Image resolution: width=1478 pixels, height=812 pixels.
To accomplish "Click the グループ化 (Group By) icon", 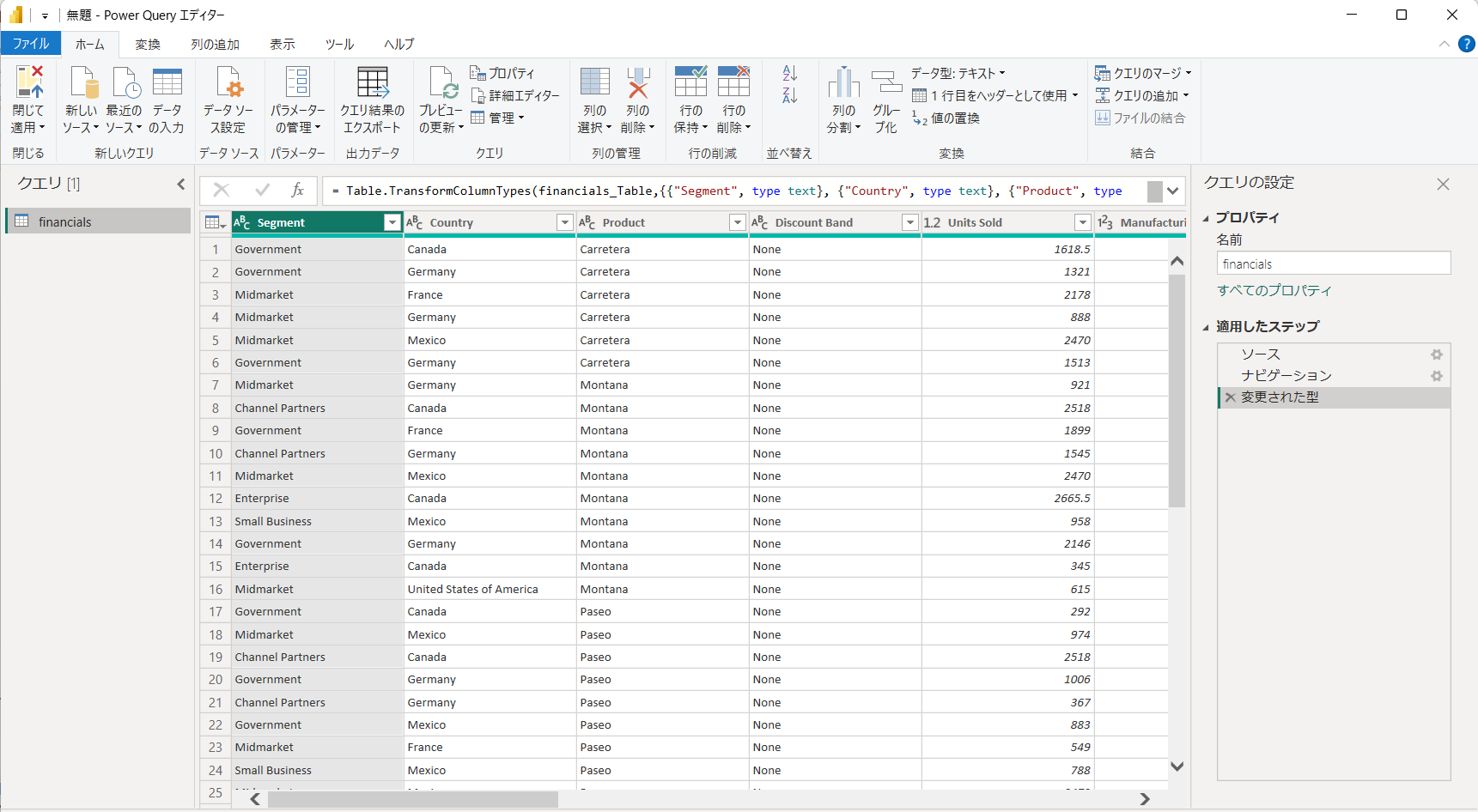I will coord(886,82).
